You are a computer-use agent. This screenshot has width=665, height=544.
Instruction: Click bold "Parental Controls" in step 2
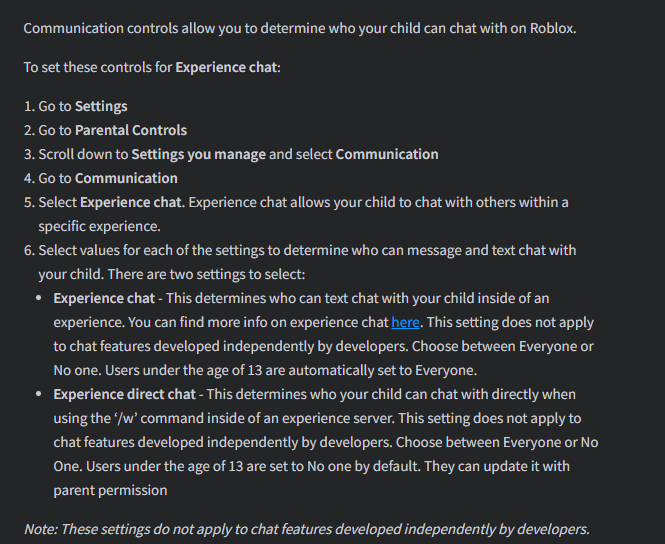coord(131,130)
